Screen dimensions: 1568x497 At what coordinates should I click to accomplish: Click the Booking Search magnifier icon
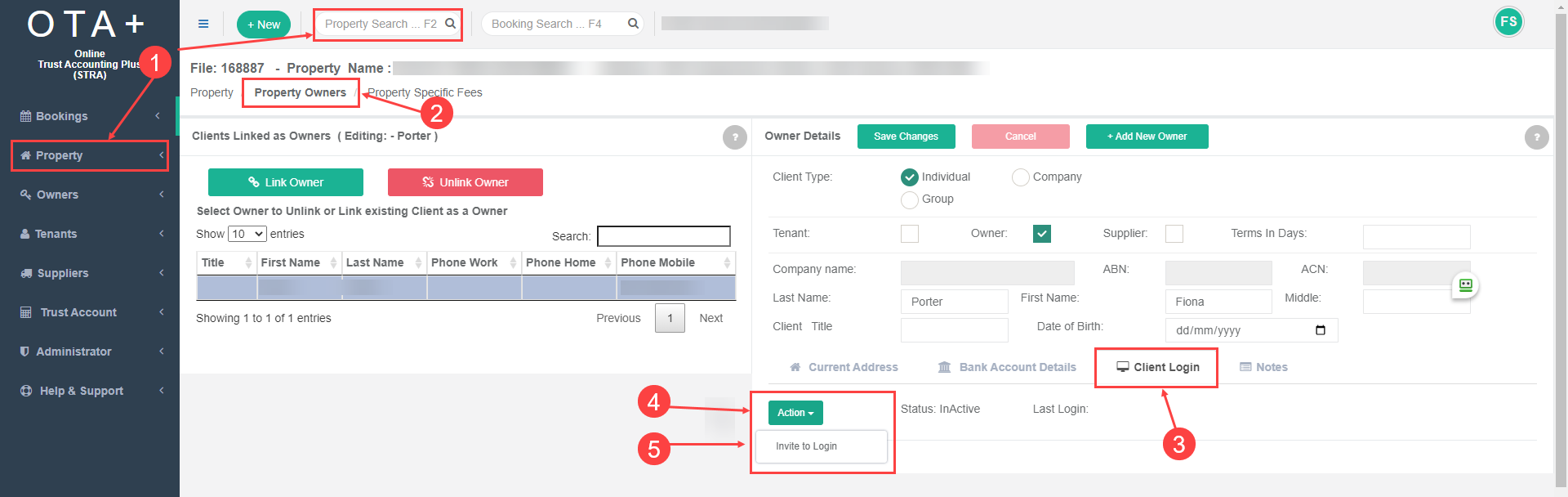[633, 24]
